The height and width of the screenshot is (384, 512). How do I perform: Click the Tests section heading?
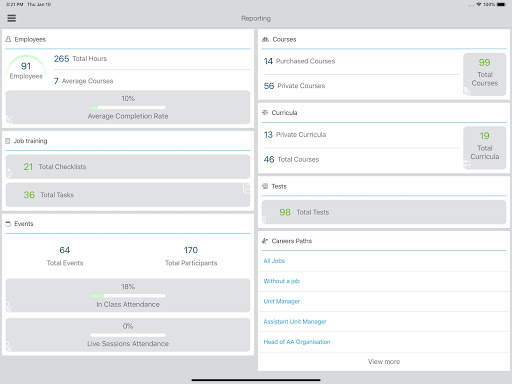point(279,186)
